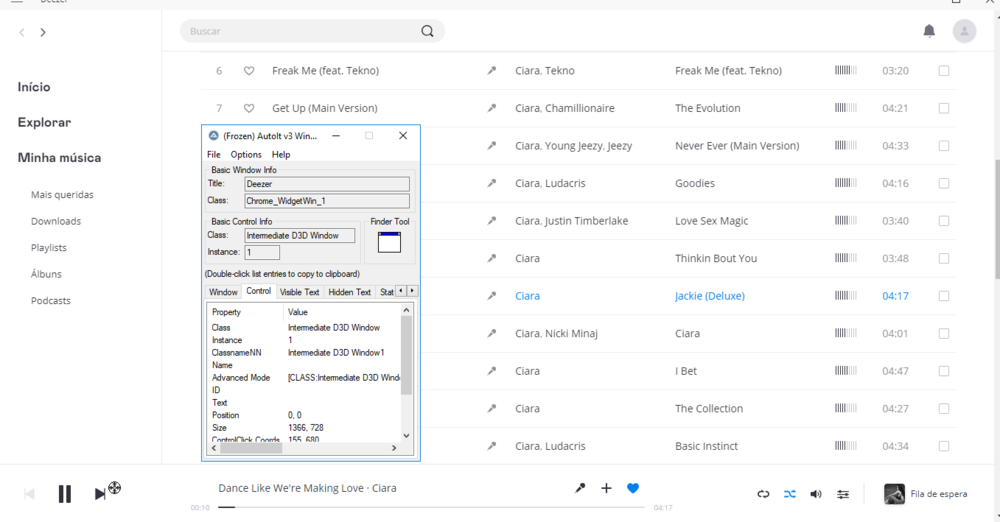Go back with the left arrow
Viewport: 1000px width, 522px height.
[x=22, y=32]
